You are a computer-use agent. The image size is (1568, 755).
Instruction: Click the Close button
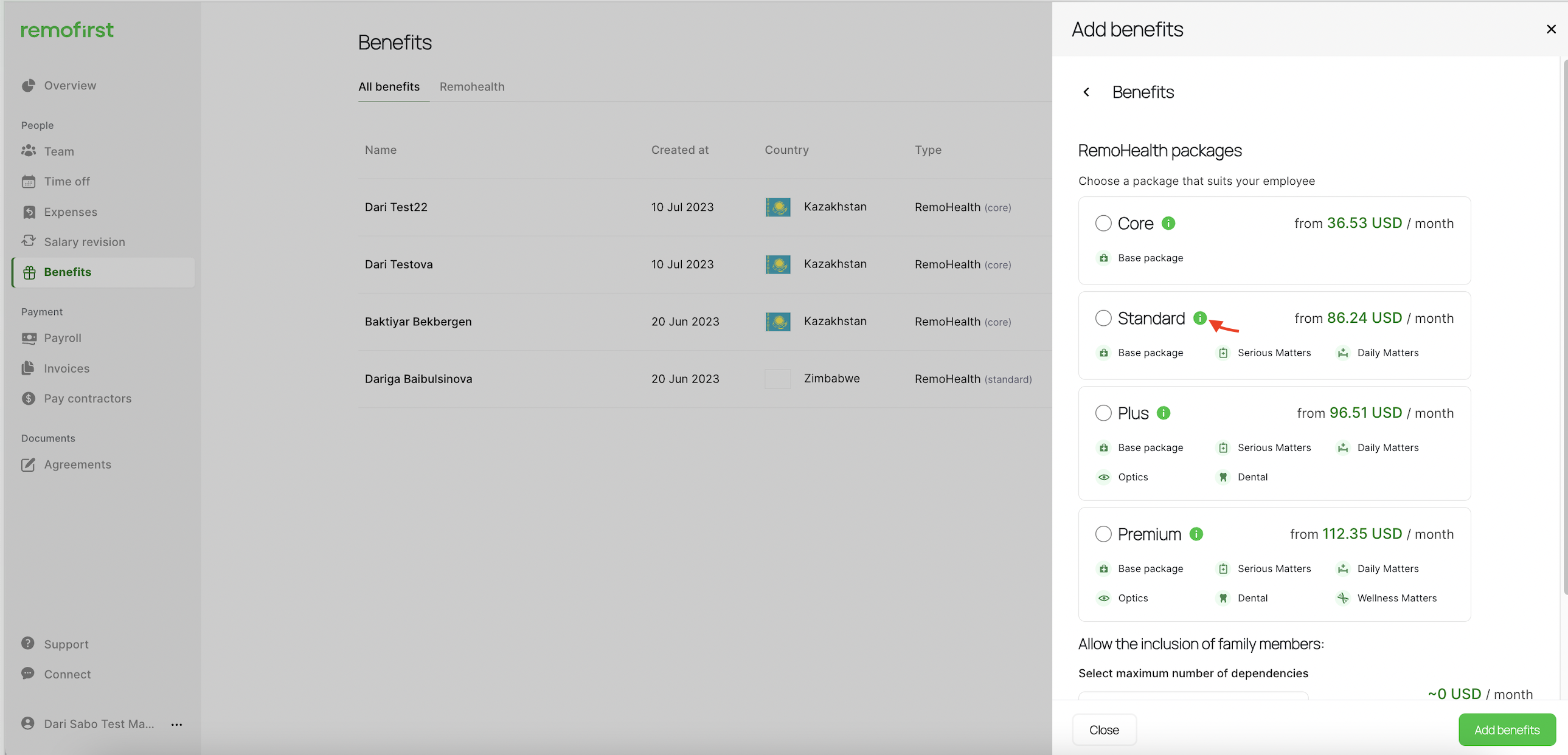[x=1103, y=729]
